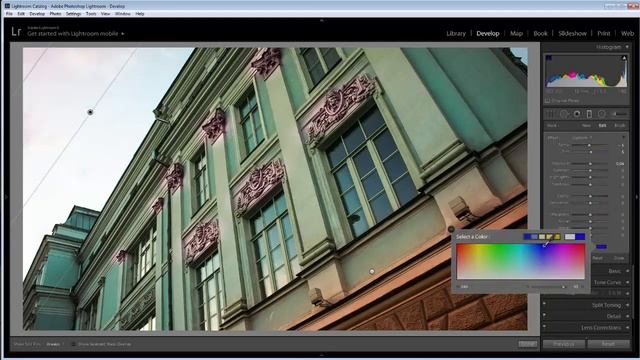Open the File menu
This screenshot has width=640, height=360.
click(x=9, y=13)
